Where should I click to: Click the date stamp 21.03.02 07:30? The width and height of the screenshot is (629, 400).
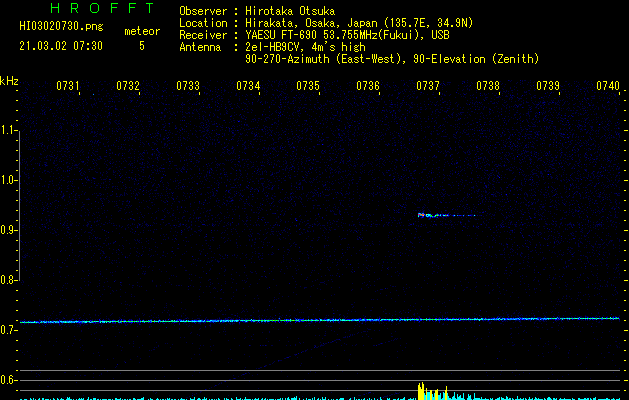[x=61, y=46]
